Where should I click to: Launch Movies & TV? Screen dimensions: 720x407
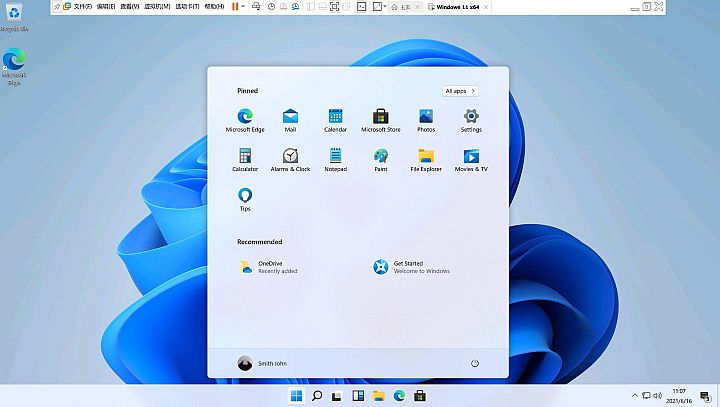click(x=471, y=160)
